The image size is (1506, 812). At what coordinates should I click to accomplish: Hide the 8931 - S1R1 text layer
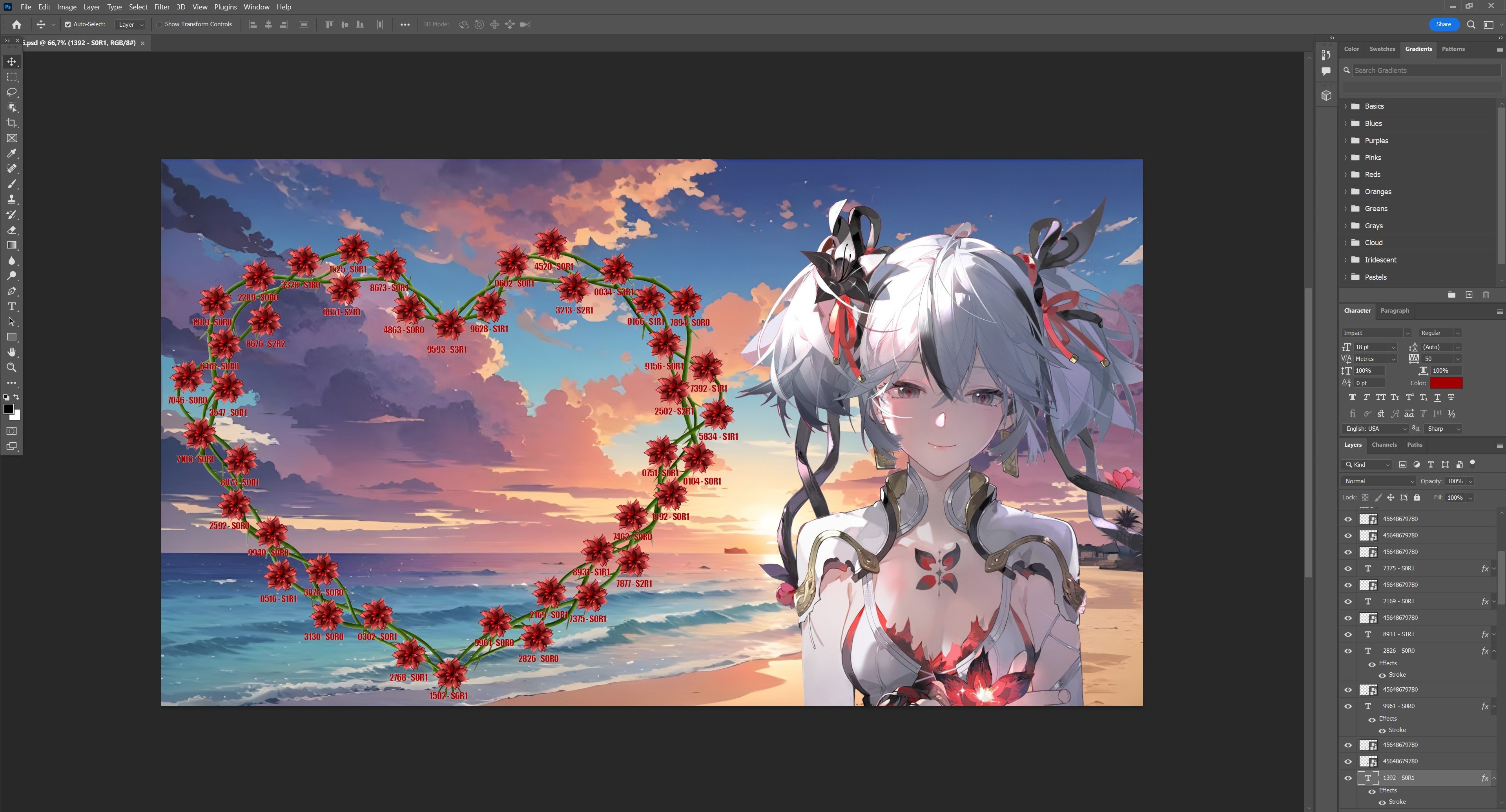click(1347, 634)
